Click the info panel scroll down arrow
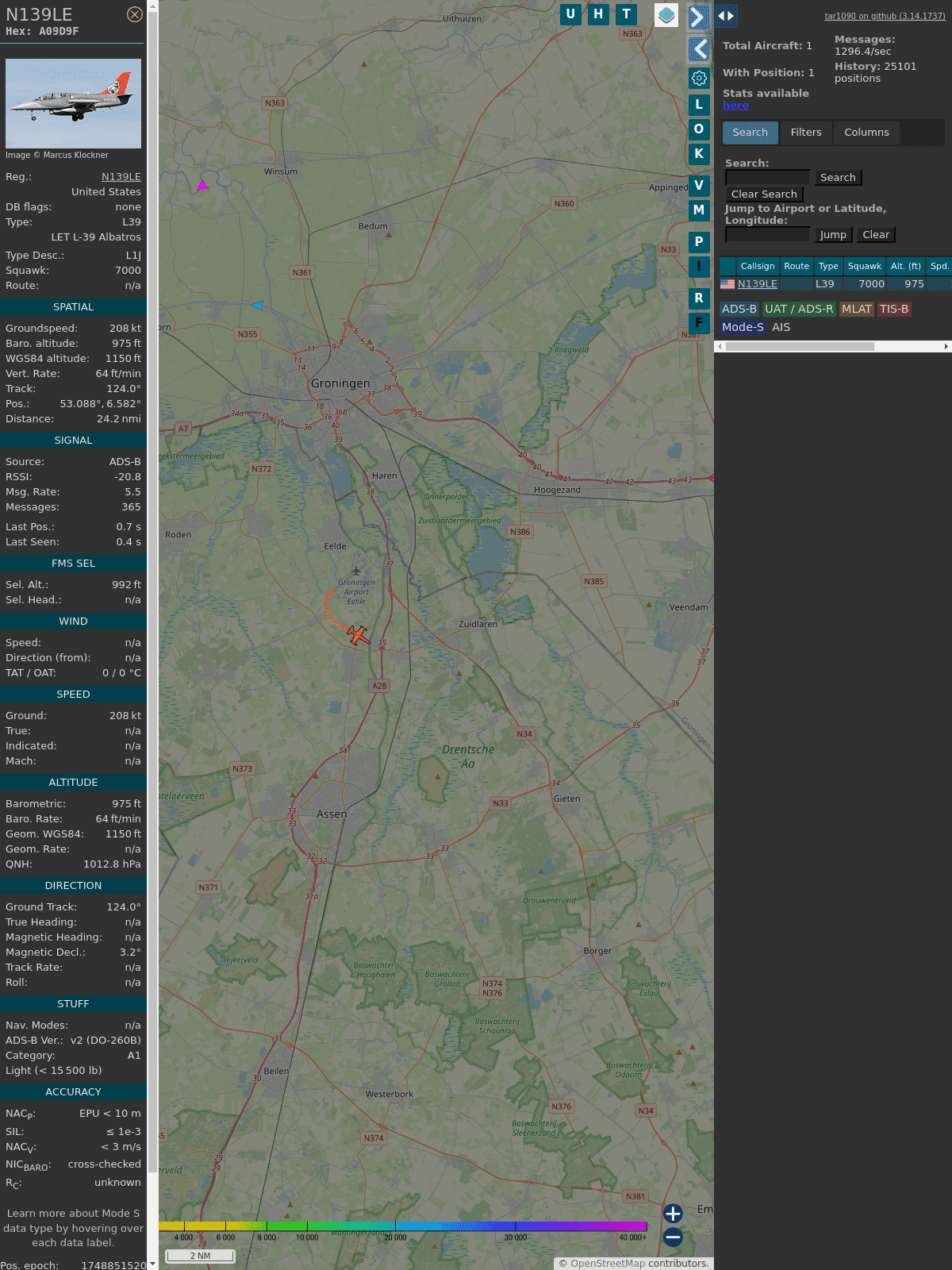Viewport: 952px width, 1270px height. (x=152, y=1264)
